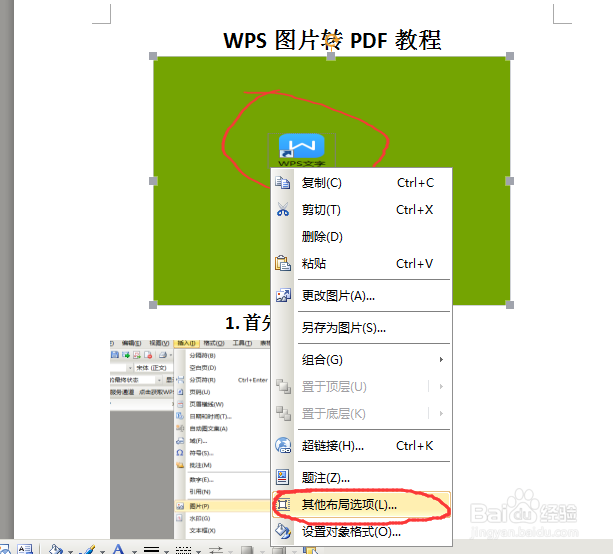The width and height of the screenshot is (613, 554).
Task: Select 其他布局选项(L)... in the context menu
Action: [x=362, y=505]
